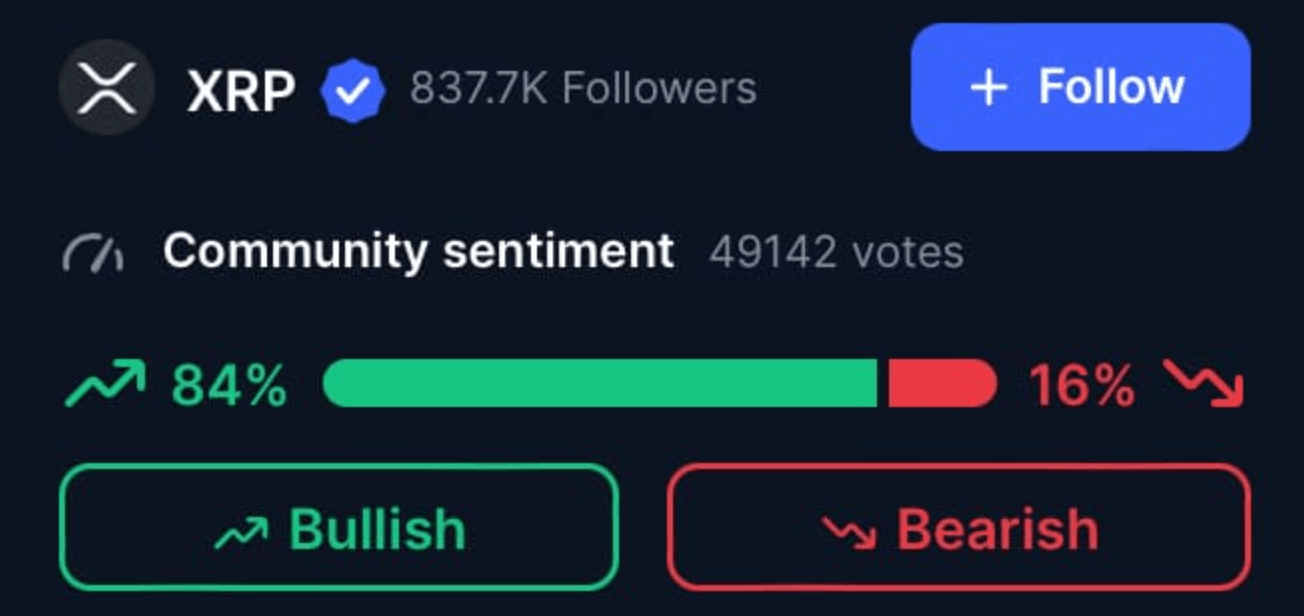
Task: Click the small arrow icon inside the Bearish button
Action: click(x=849, y=531)
